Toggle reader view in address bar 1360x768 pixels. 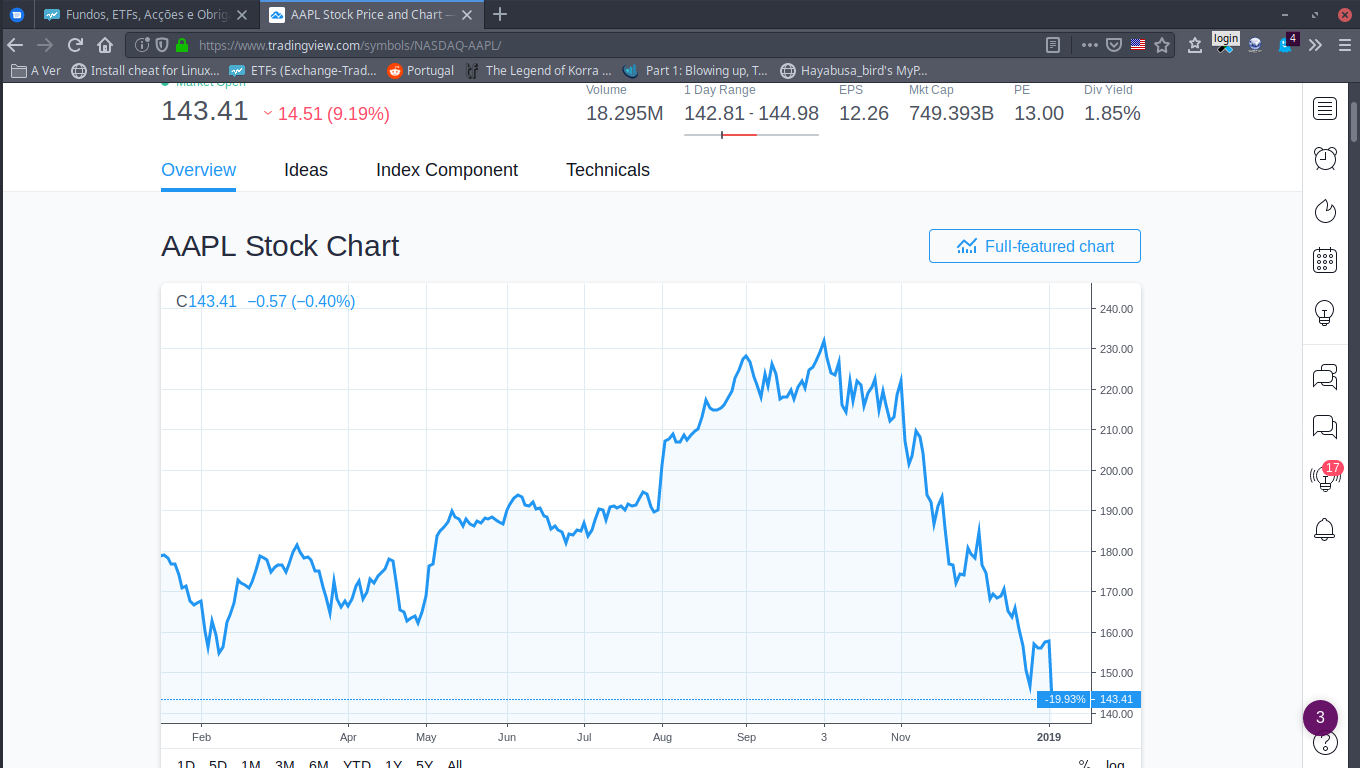coord(1053,45)
